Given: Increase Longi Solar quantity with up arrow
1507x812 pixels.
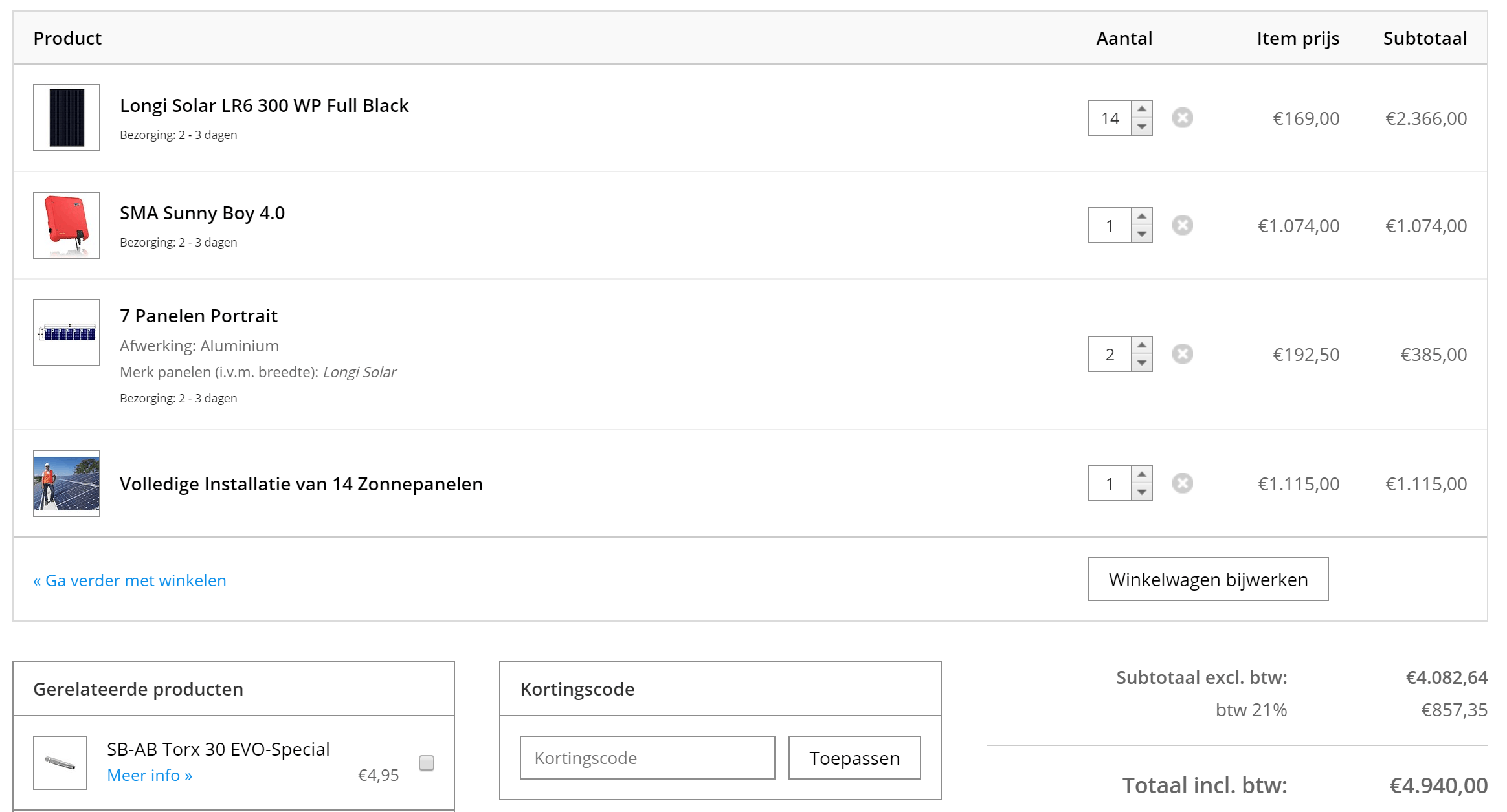Looking at the screenshot, I should [1142, 109].
